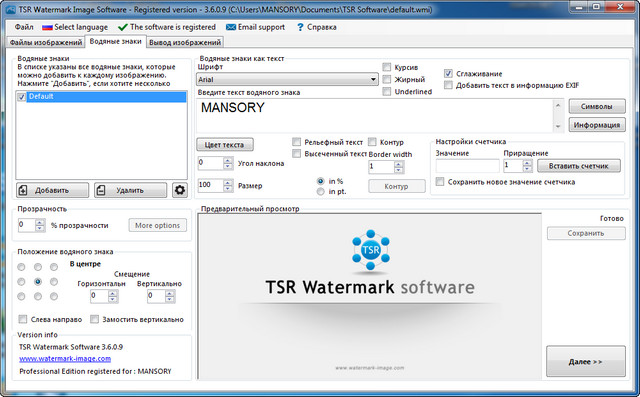Click the Размер value field showing 100

coord(211,185)
